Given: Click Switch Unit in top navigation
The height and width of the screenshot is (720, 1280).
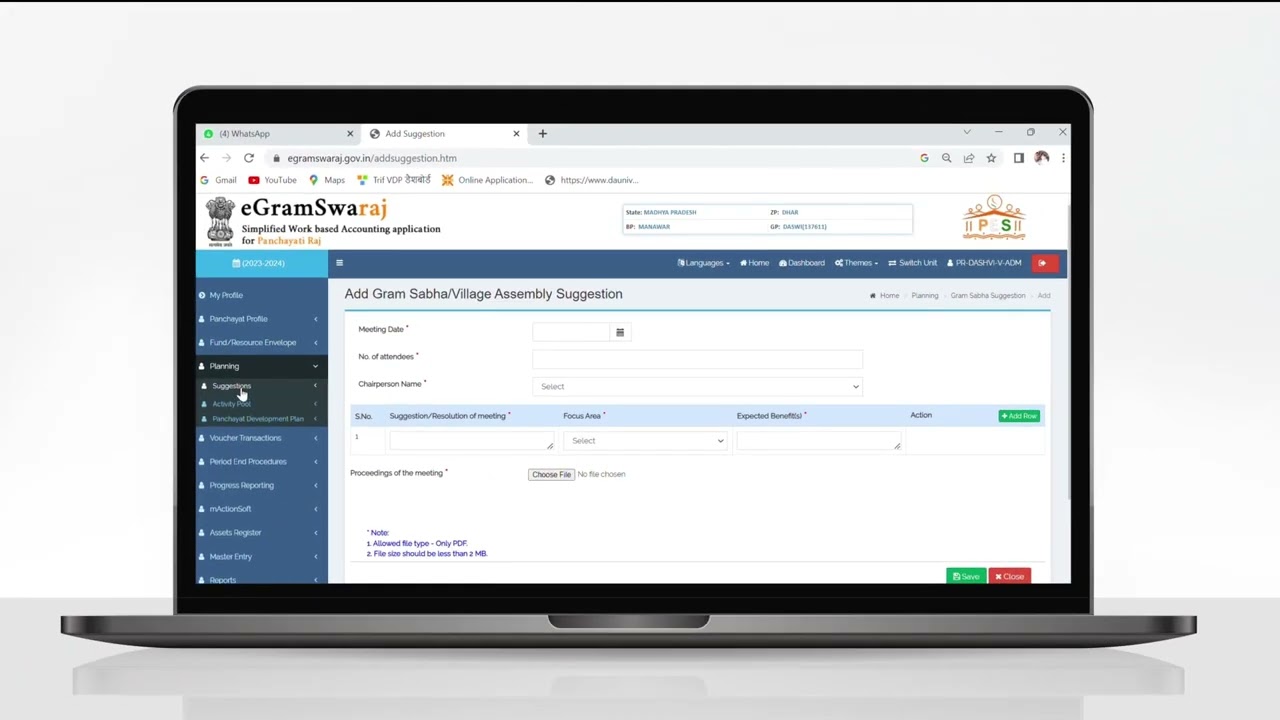Looking at the screenshot, I should point(912,263).
